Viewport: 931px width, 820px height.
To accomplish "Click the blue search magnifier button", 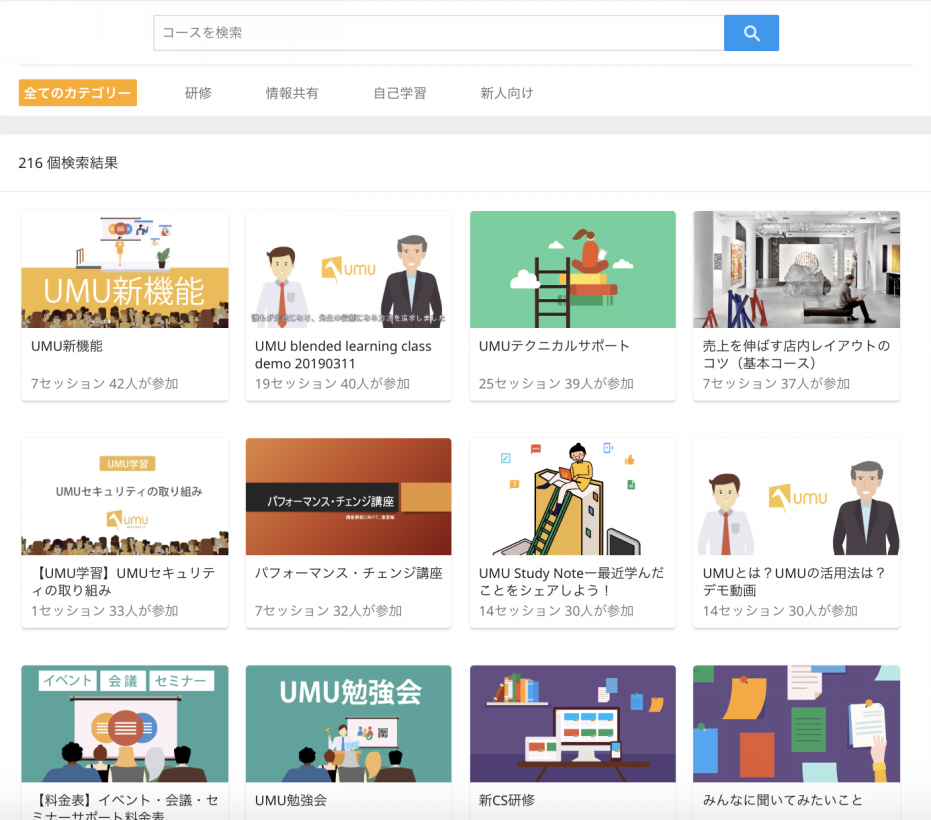I will [751, 33].
